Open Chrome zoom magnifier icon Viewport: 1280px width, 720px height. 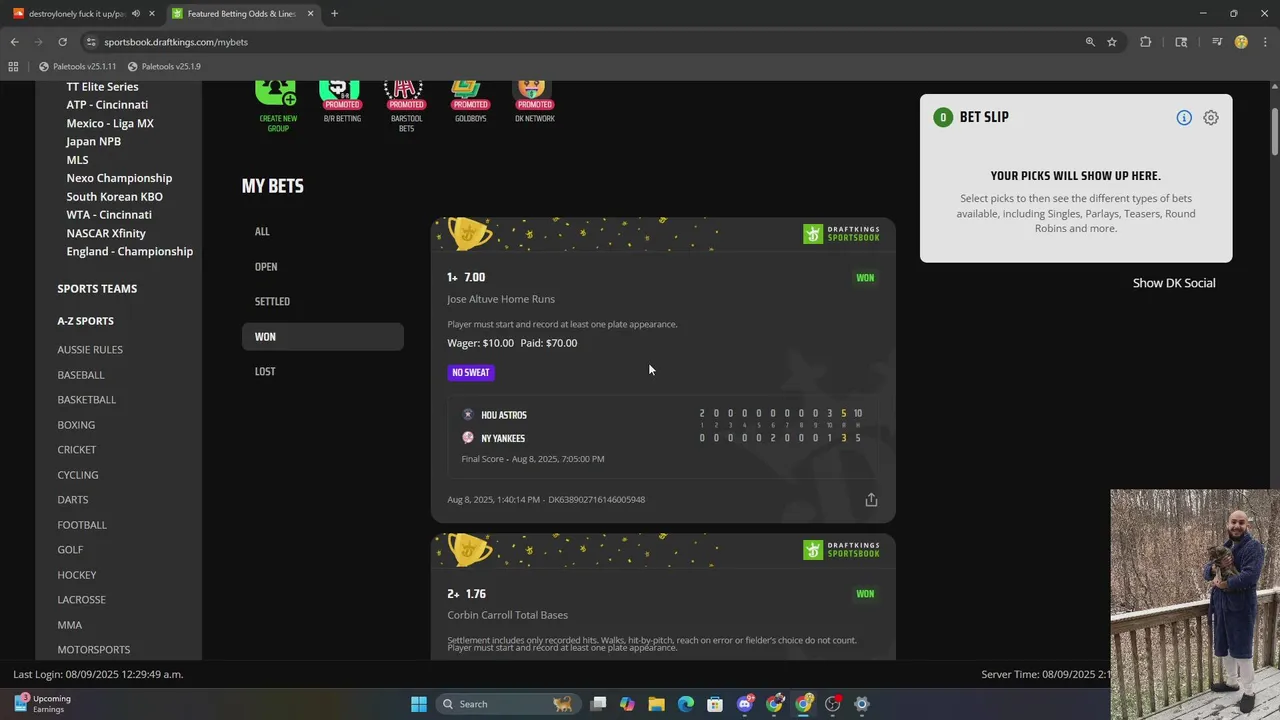[1090, 42]
